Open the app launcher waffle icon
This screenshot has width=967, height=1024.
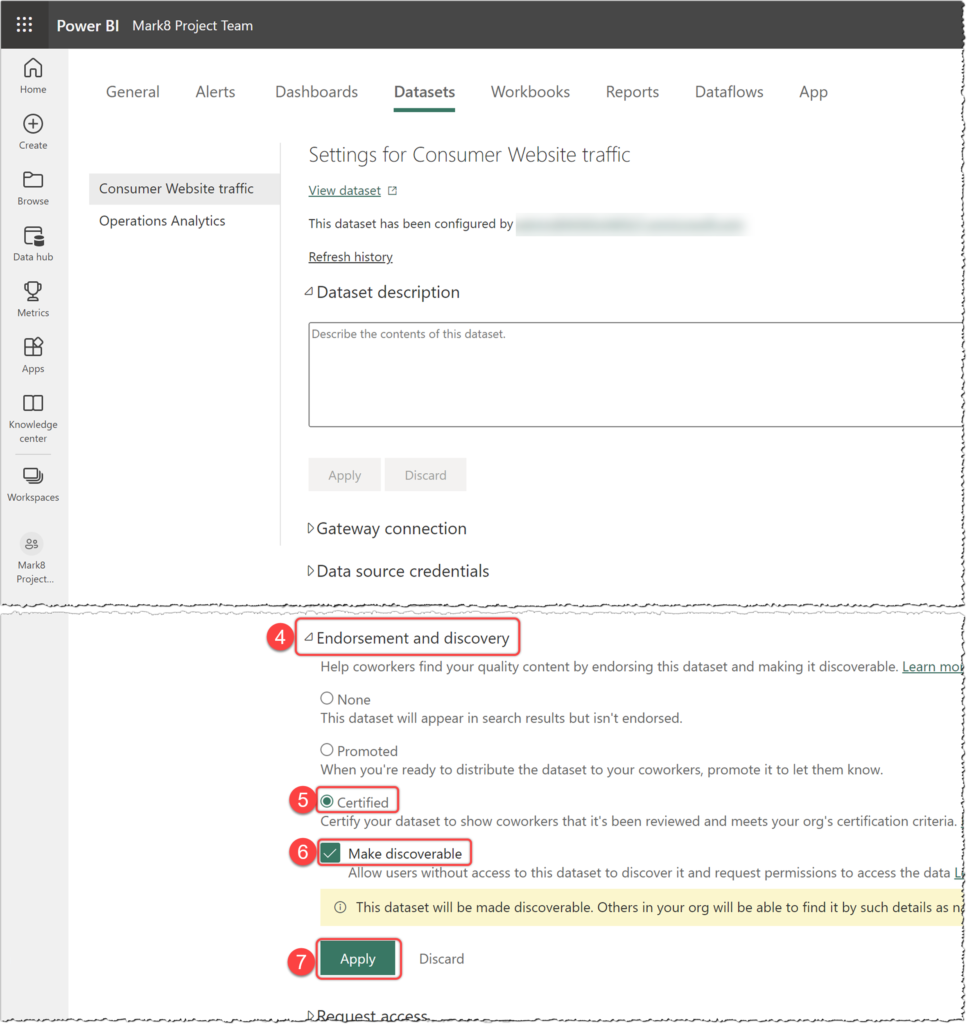point(24,25)
